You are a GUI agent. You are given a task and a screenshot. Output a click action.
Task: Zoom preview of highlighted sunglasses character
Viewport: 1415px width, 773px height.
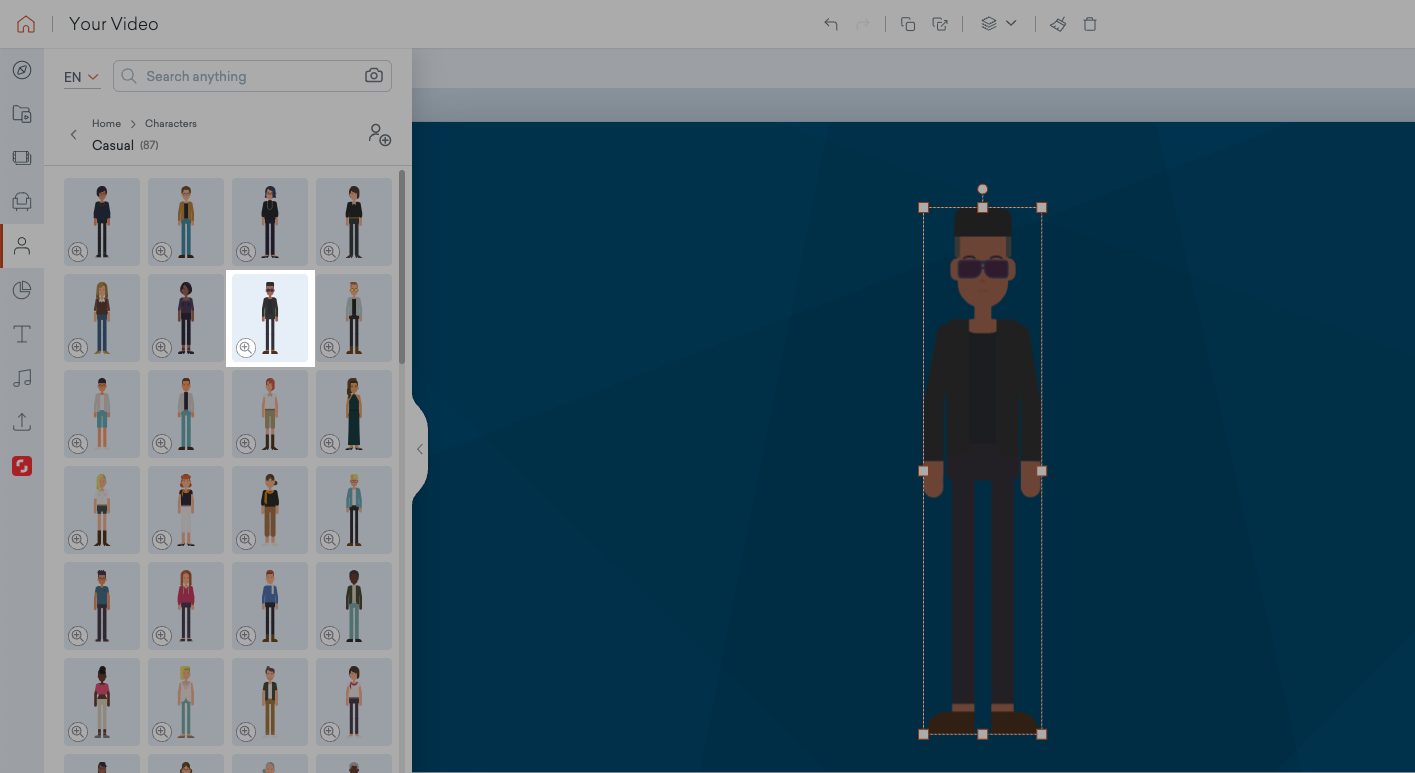pos(246,348)
